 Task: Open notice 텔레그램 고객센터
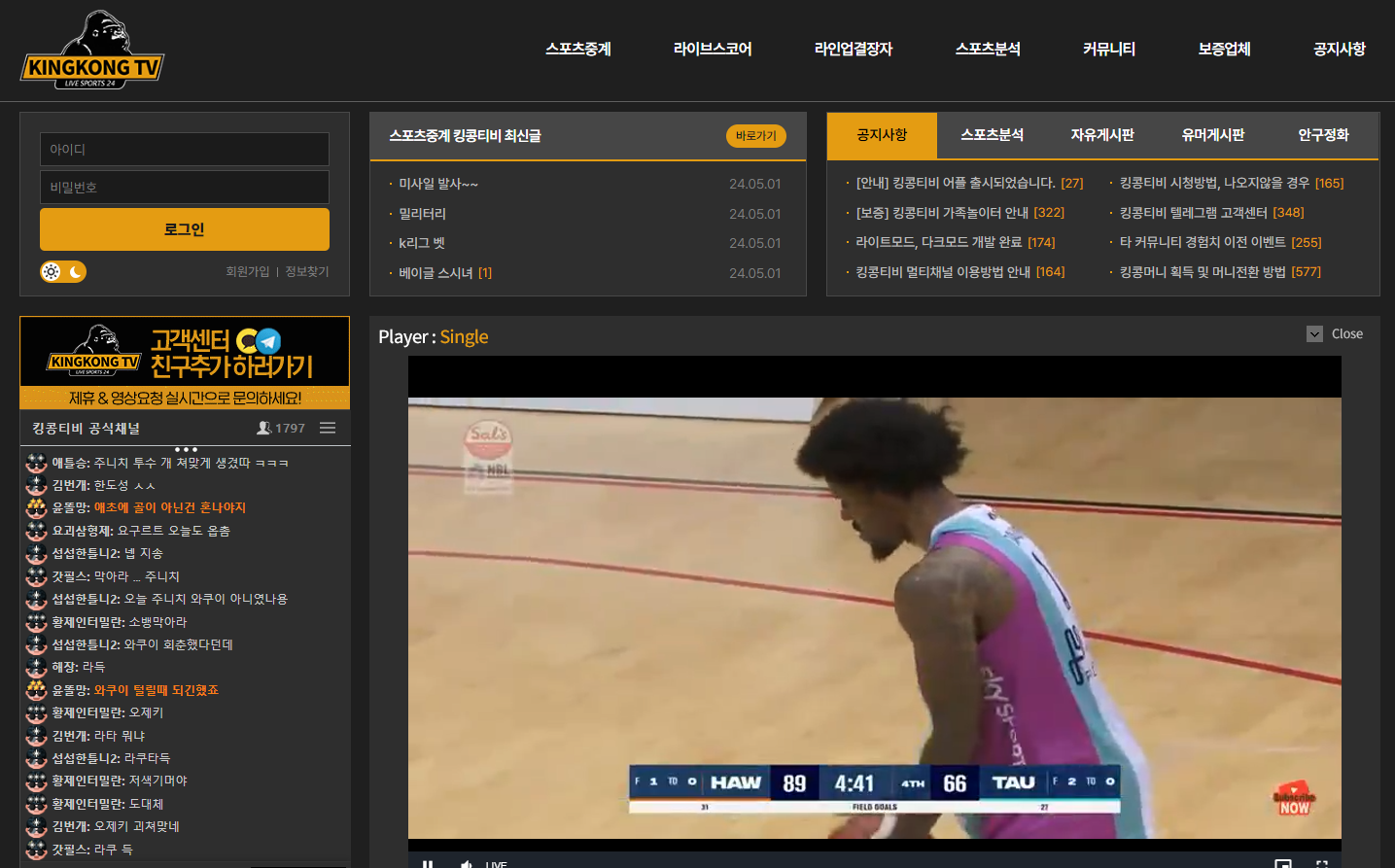1194,212
